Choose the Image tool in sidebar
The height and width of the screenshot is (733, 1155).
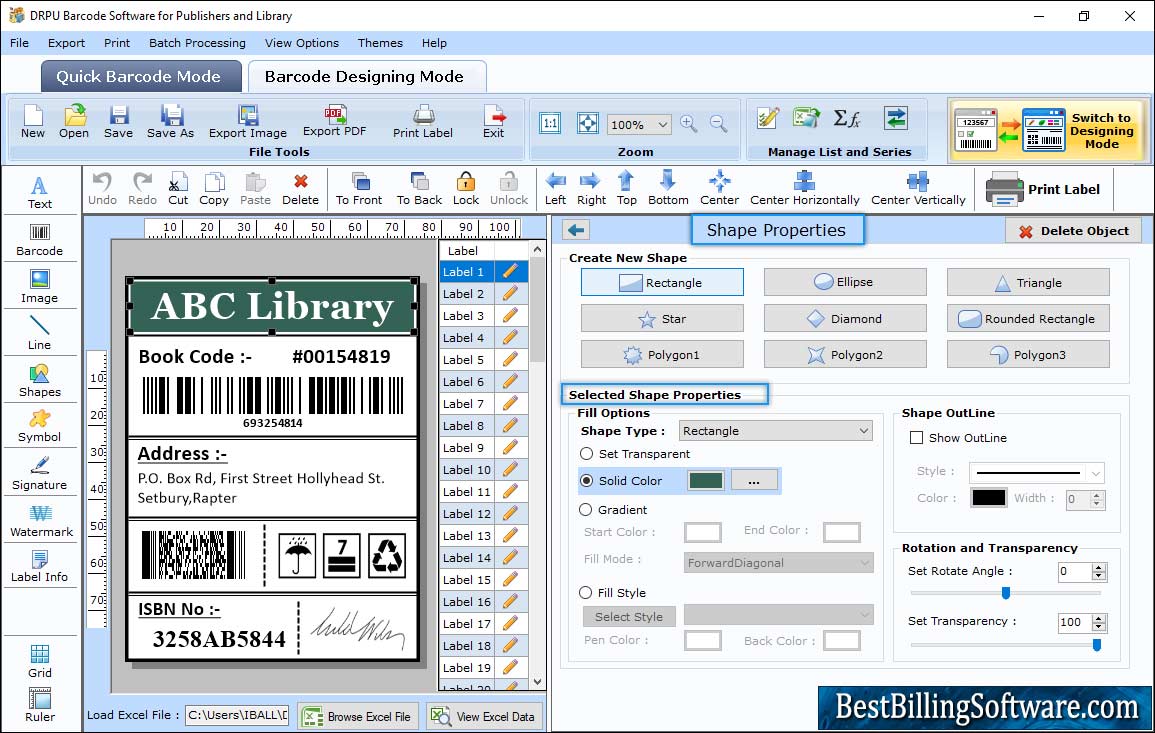[40, 287]
